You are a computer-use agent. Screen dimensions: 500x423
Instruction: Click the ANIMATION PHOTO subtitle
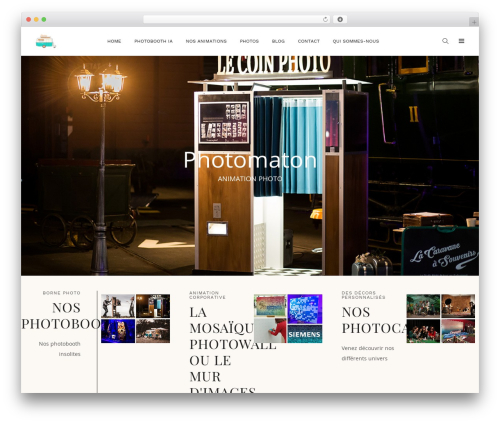click(x=250, y=179)
